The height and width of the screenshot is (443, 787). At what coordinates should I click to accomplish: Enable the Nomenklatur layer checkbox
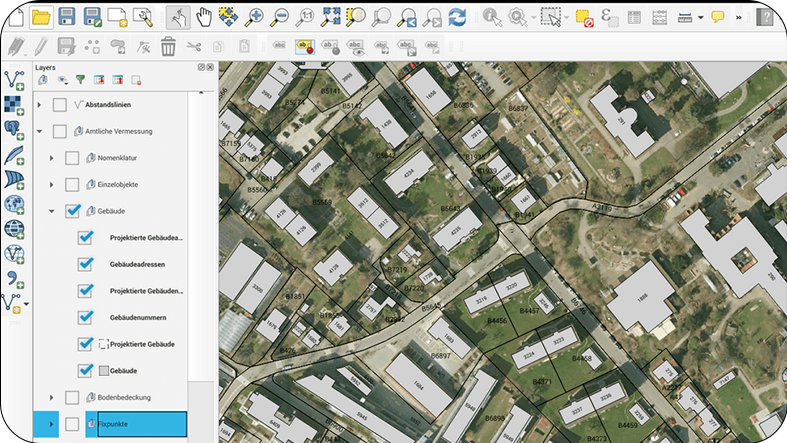click(x=72, y=158)
